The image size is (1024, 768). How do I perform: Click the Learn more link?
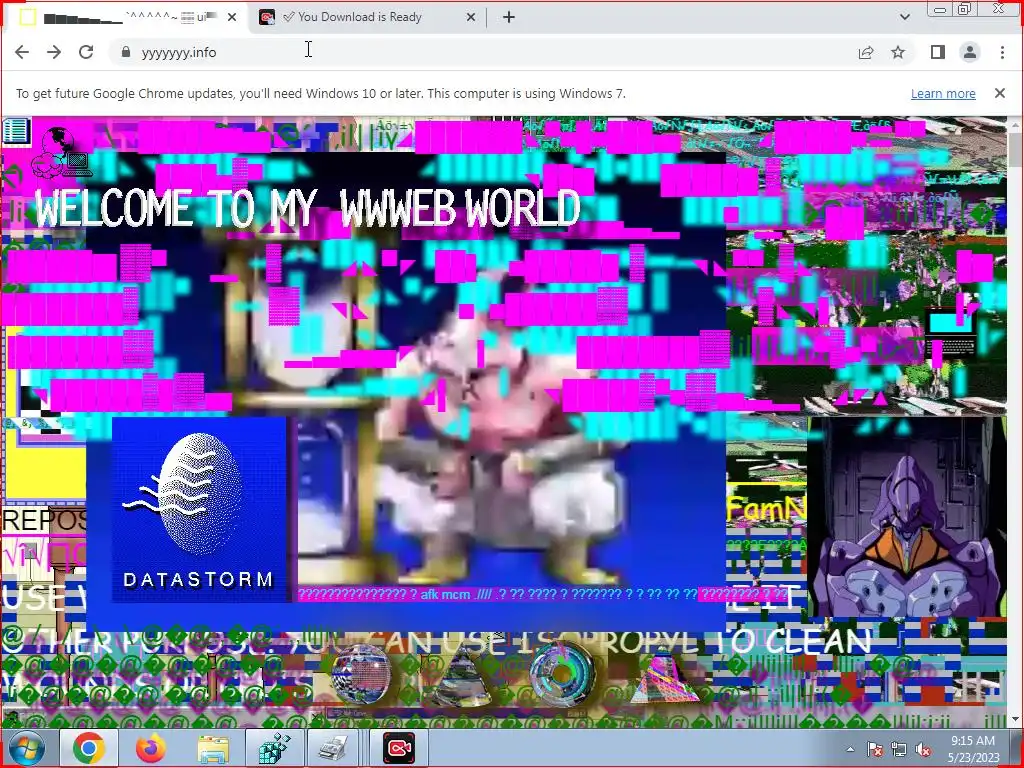click(943, 93)
